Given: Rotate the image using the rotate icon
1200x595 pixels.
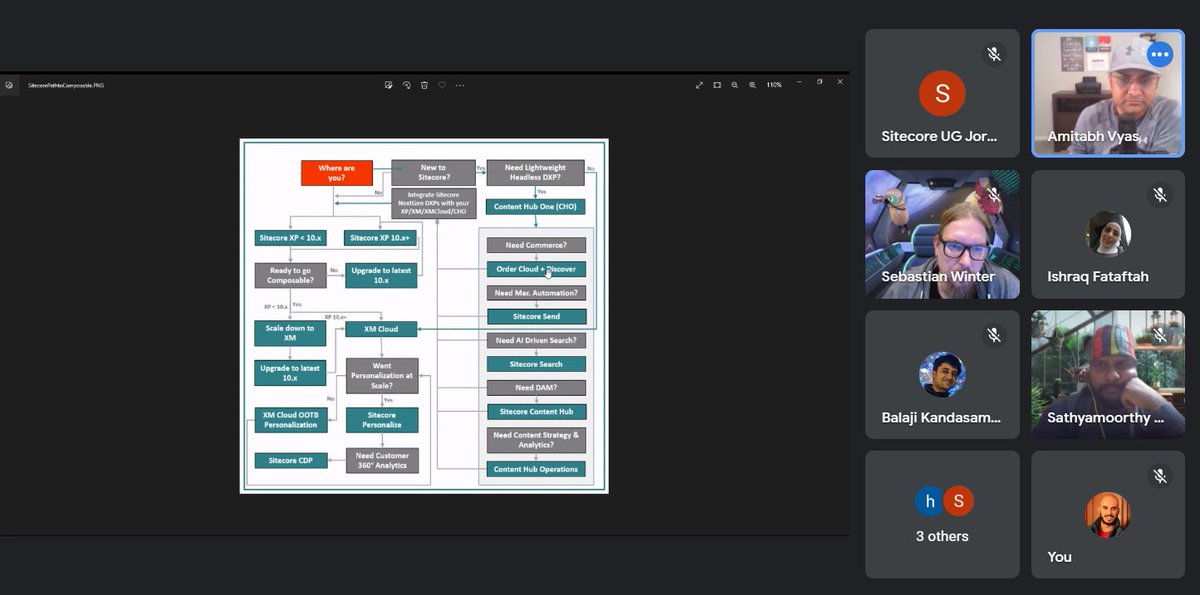Looking at the screenshot, I should [407, 85].
